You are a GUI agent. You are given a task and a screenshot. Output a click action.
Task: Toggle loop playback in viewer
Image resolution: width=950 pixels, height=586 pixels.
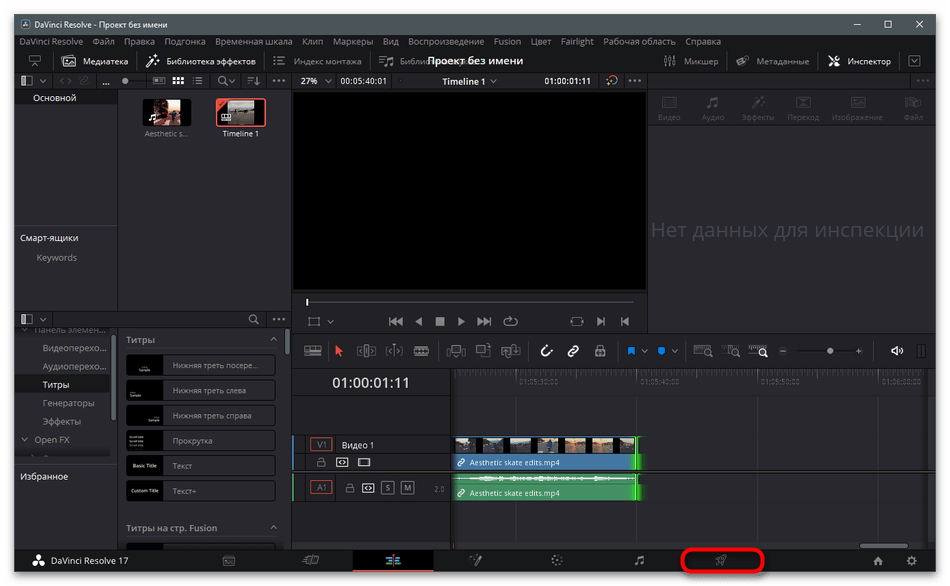[x=511, y=321]
